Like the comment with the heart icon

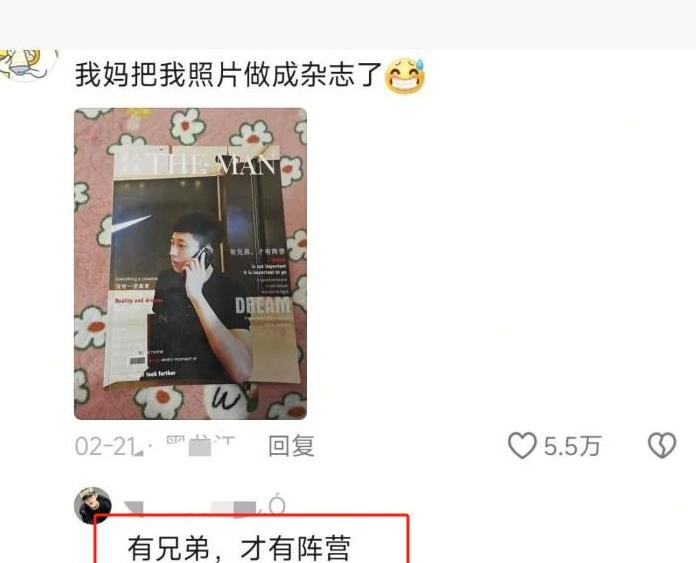pos(522,446)
